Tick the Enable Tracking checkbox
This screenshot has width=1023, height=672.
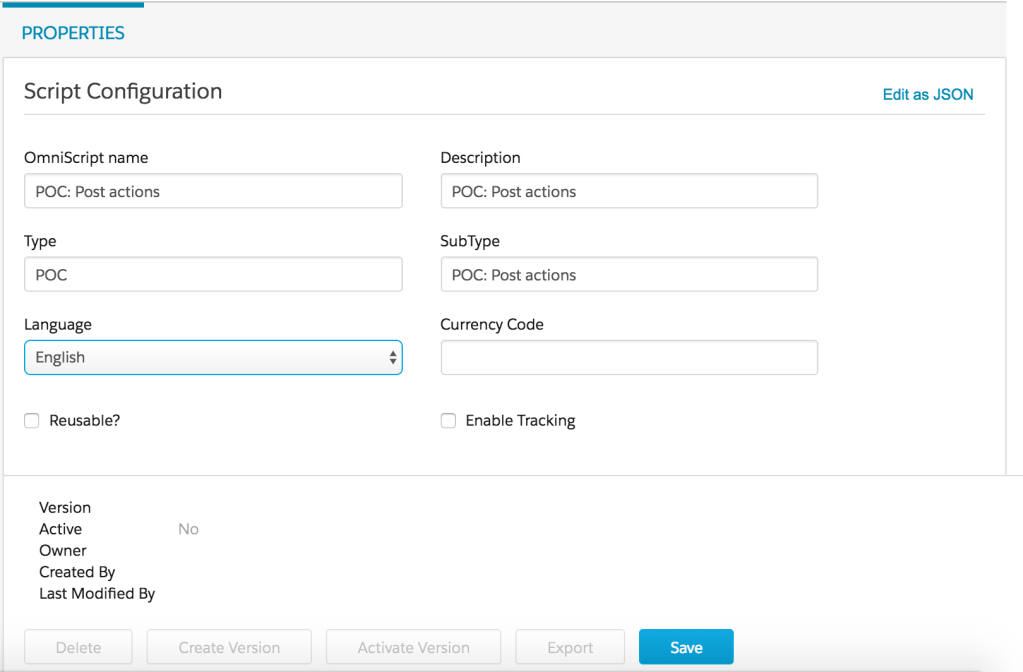tap(448, 421)
